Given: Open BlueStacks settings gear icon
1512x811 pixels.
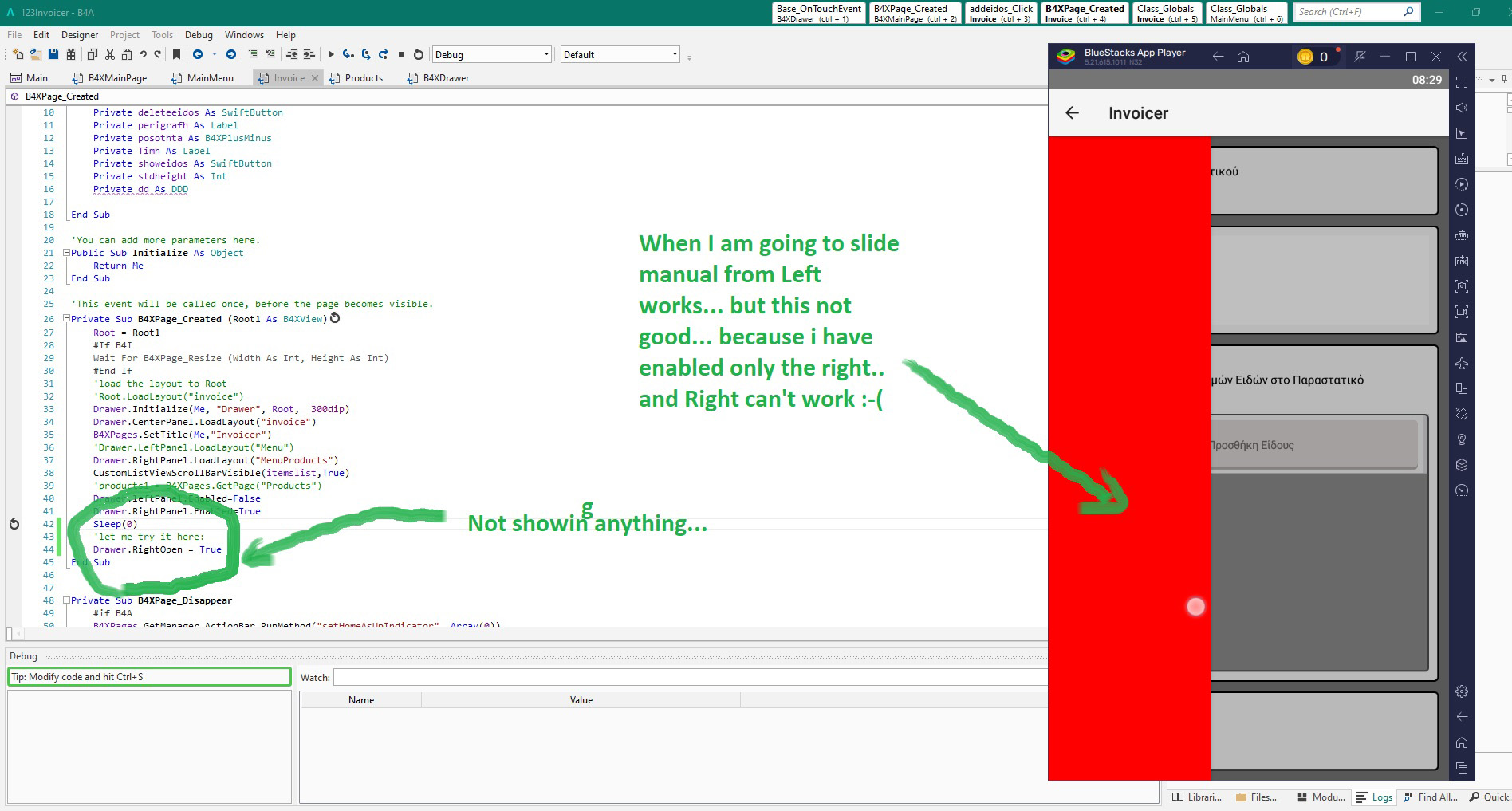Looking at the screenshot, I should [x=1462, y=691].
